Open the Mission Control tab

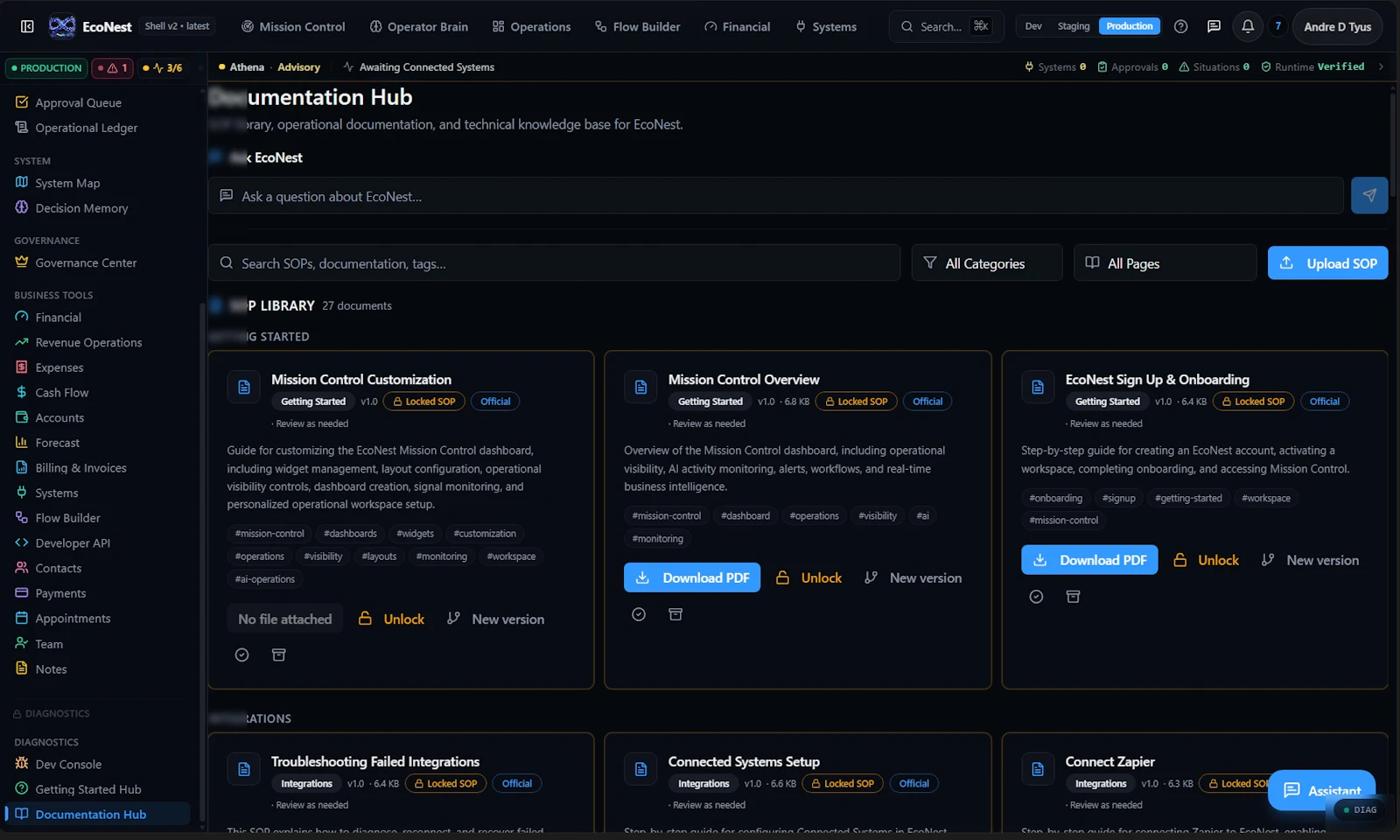pos(293,26)
